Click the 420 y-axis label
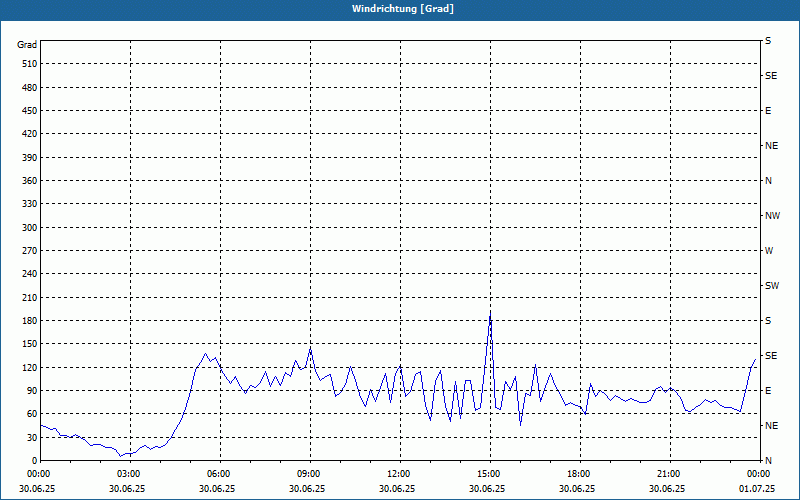 (30, 134)
